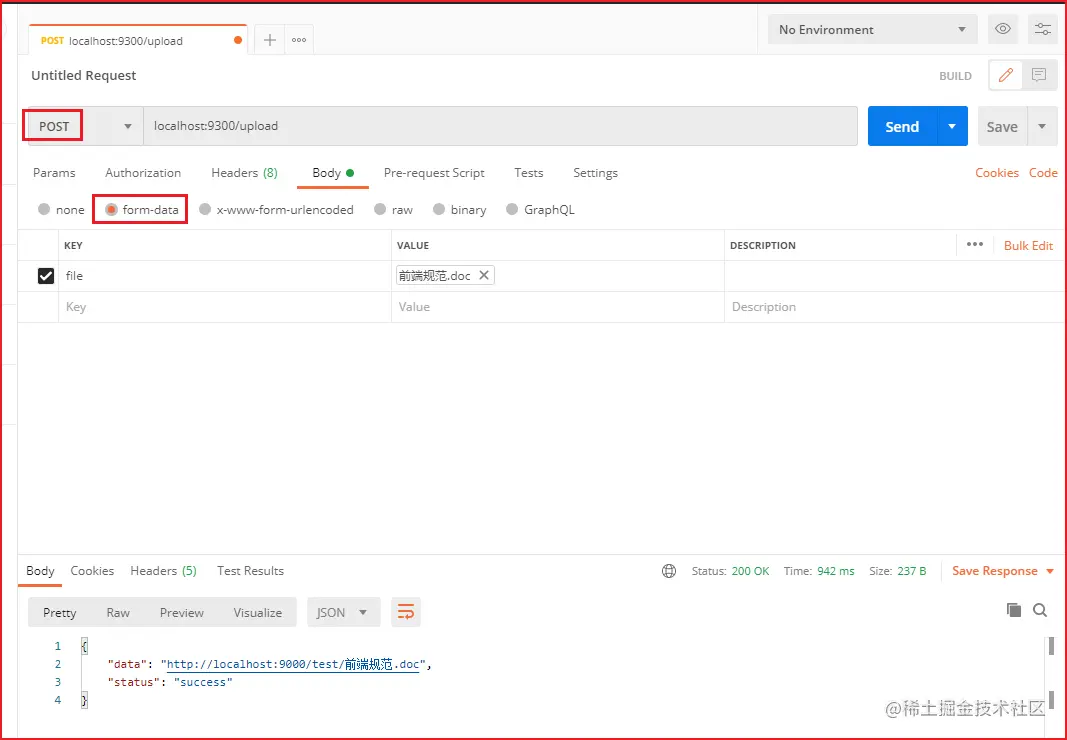Open column options three-dot icon near Bulk Edit
This screenshot has height=740, width=1067.
pyautogui.click(x=974, y=244)
